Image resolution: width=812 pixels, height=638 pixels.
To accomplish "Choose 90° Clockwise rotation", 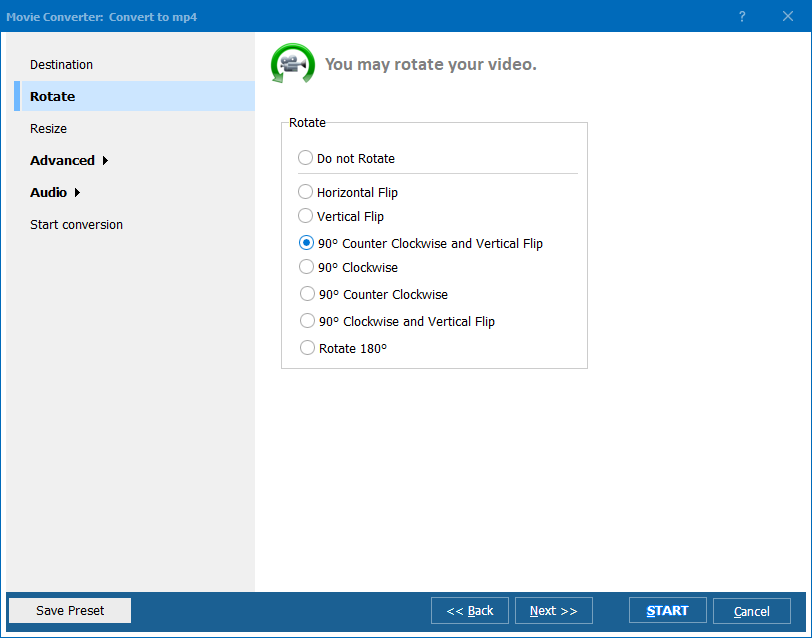I will click(x=306, y=267).
